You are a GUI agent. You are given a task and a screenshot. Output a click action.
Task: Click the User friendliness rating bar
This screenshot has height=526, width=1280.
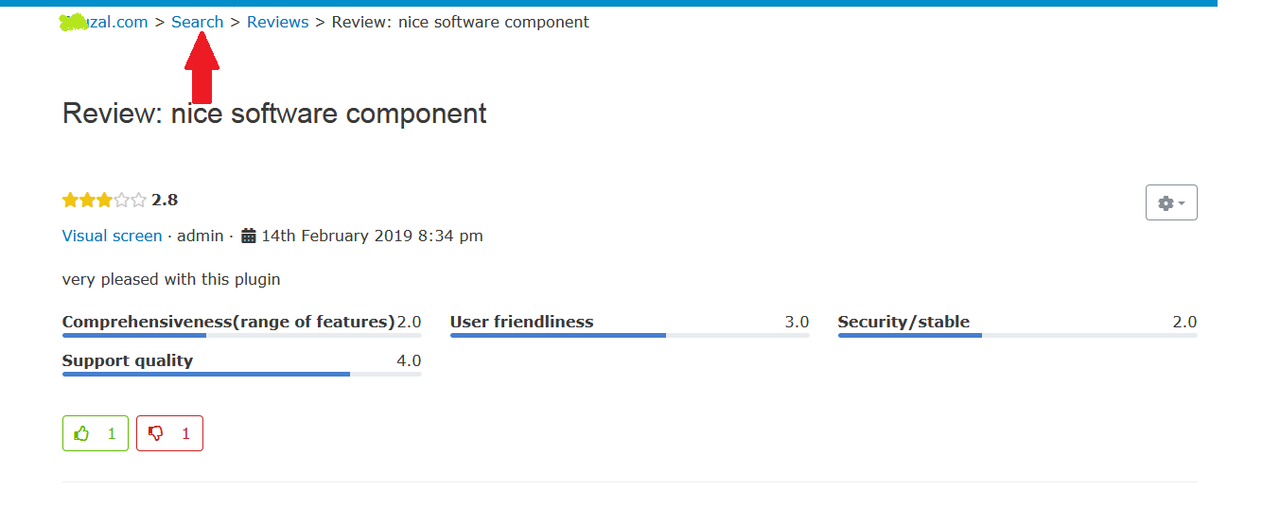[x=630, y=335]
